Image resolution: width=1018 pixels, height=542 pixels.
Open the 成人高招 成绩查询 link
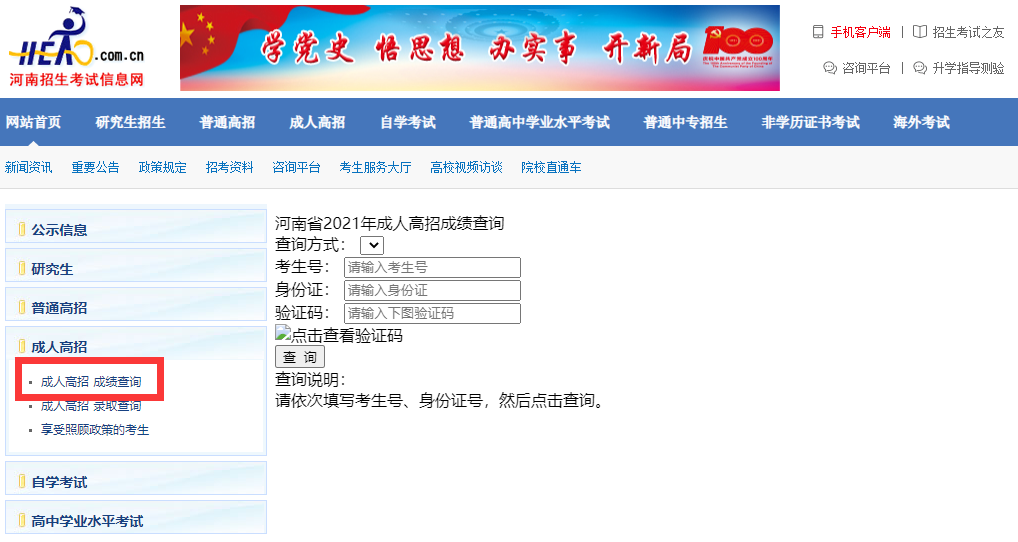tap(91, 382)
